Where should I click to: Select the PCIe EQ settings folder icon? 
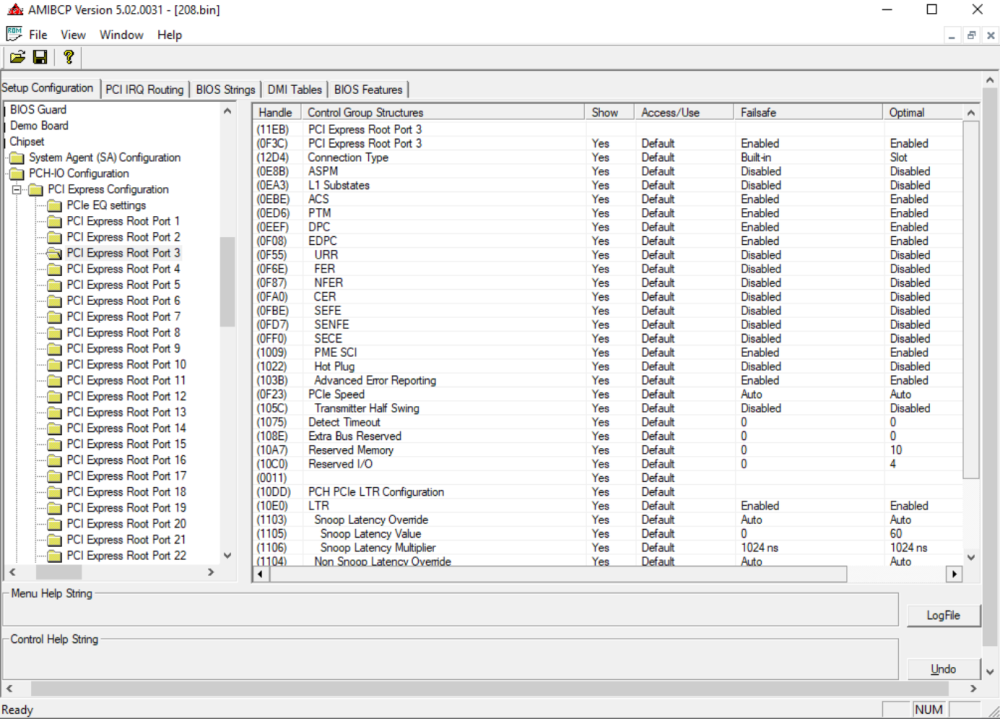coord(55,205)
